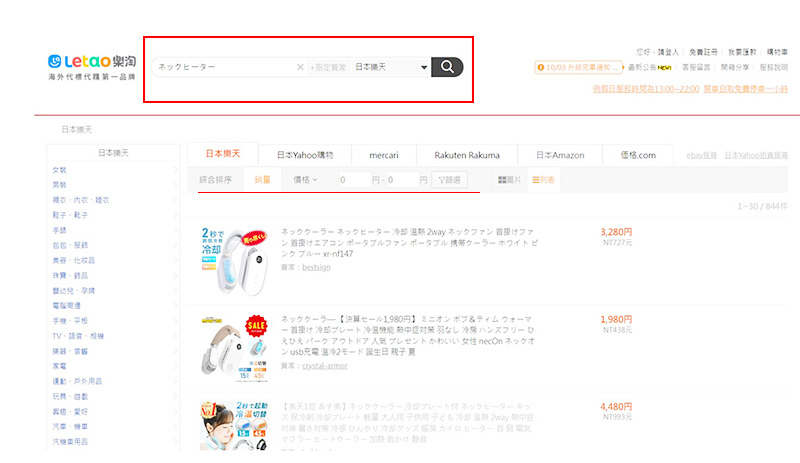The width and height of the screenshot is (800, 463).
Task: Select the 價格.com tab
Action: pyautogui.click(x=638, y=155)
